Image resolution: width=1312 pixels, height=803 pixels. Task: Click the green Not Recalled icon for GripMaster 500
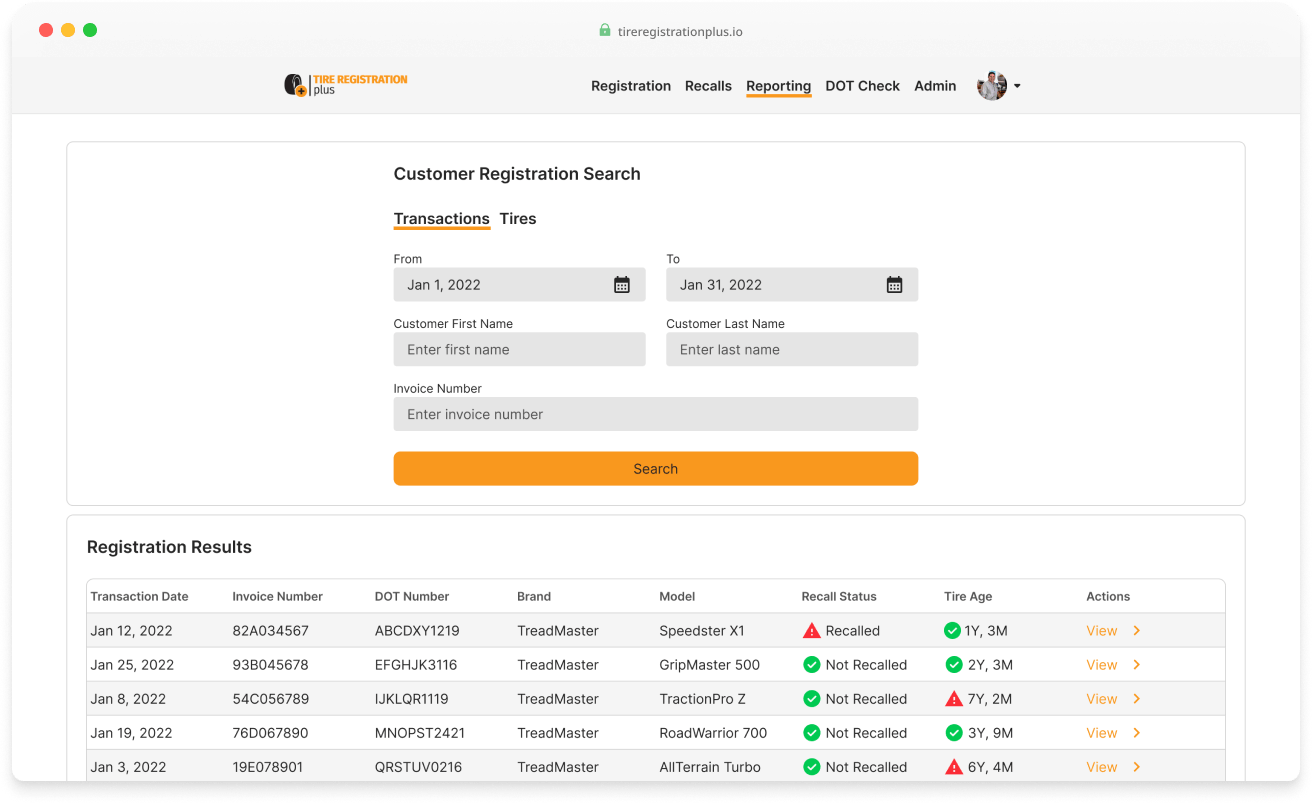click(810, 664)
